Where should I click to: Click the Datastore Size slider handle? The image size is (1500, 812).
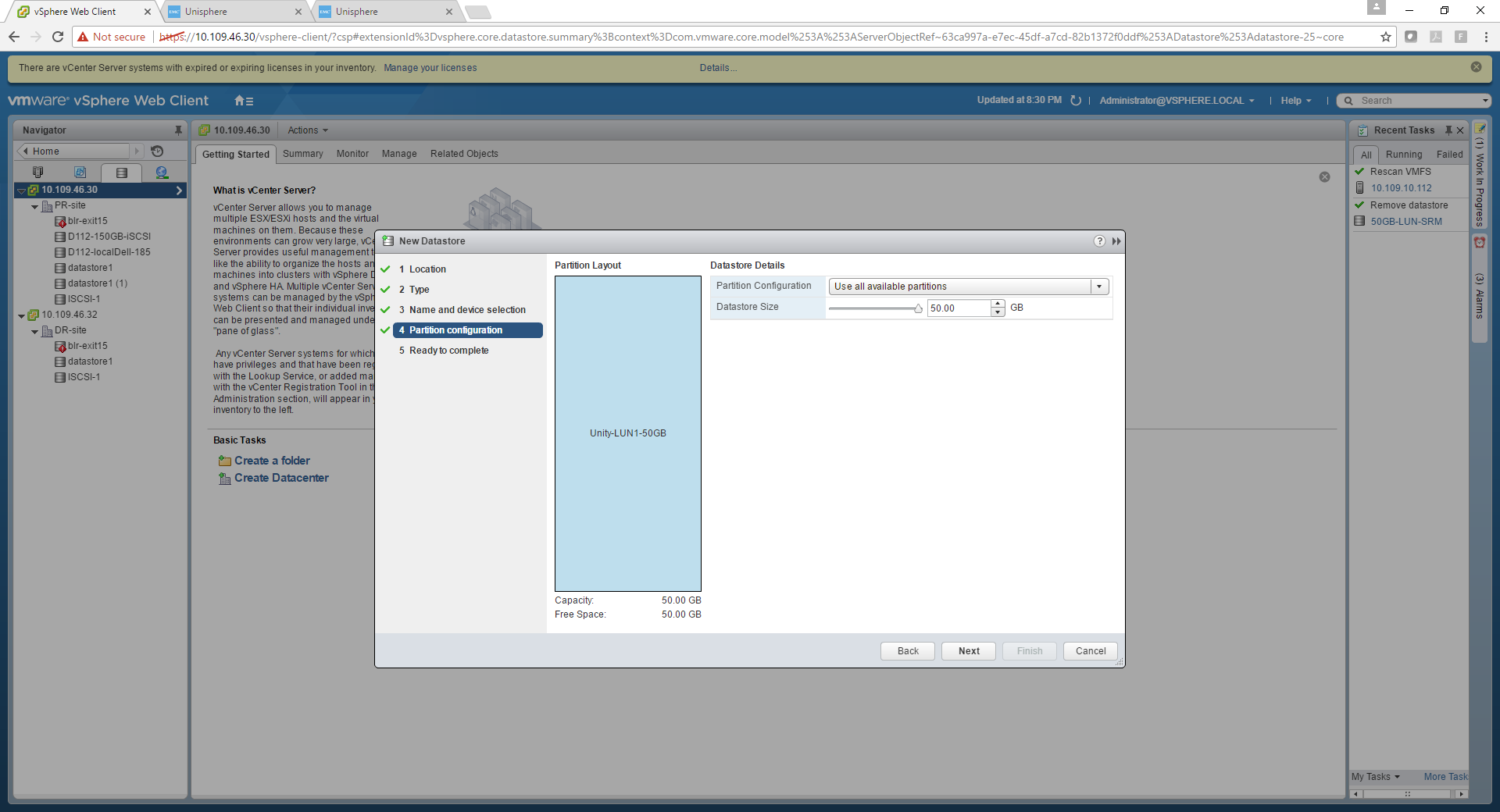pos(918,309)
